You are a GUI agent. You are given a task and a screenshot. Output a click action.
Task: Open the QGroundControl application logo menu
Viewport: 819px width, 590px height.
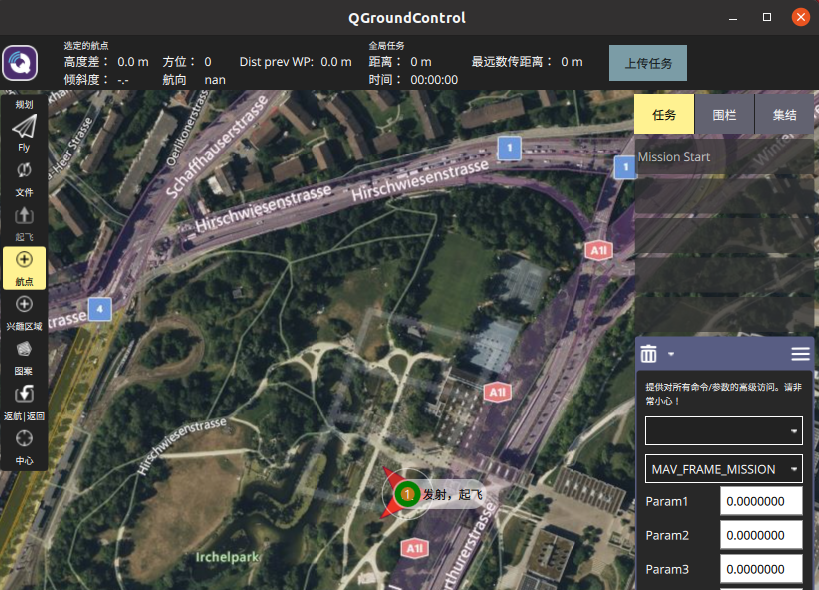pyautogui.click(x=20, y=63)
